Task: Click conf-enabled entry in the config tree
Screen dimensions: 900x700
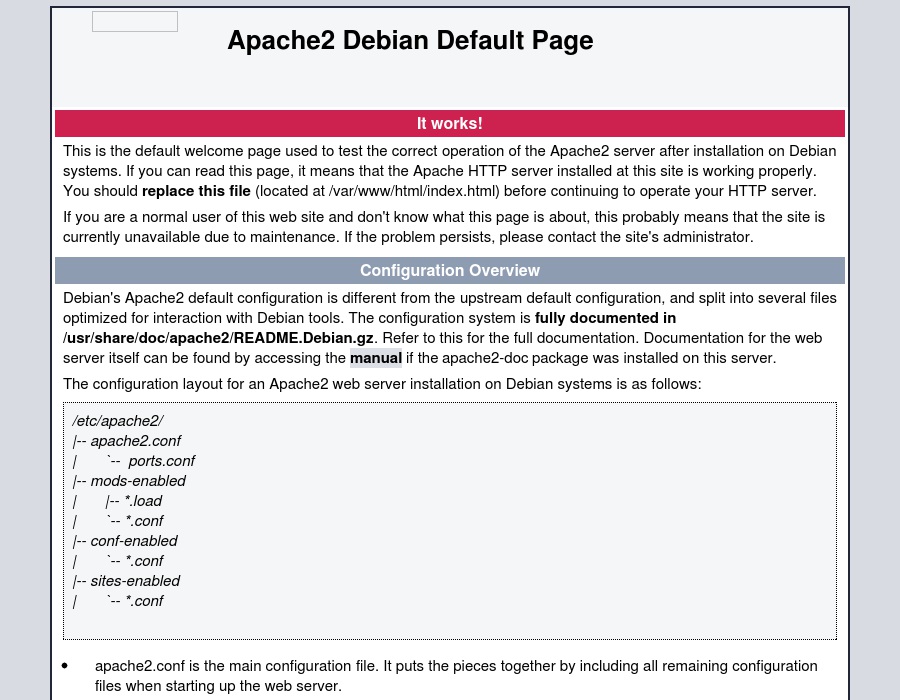Action: tap(133, 541)
